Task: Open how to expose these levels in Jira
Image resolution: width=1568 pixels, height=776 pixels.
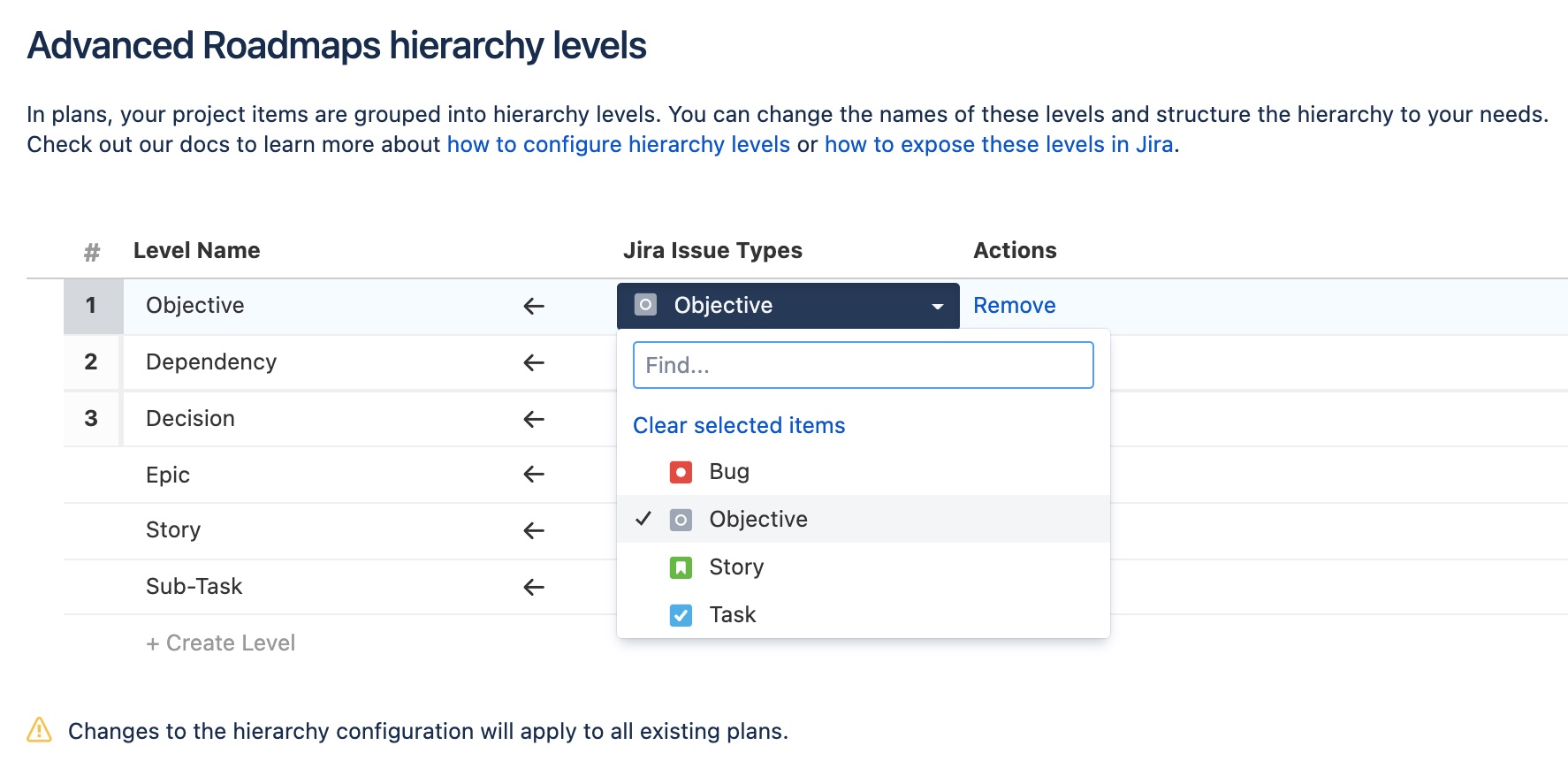Action: [999, 145]
